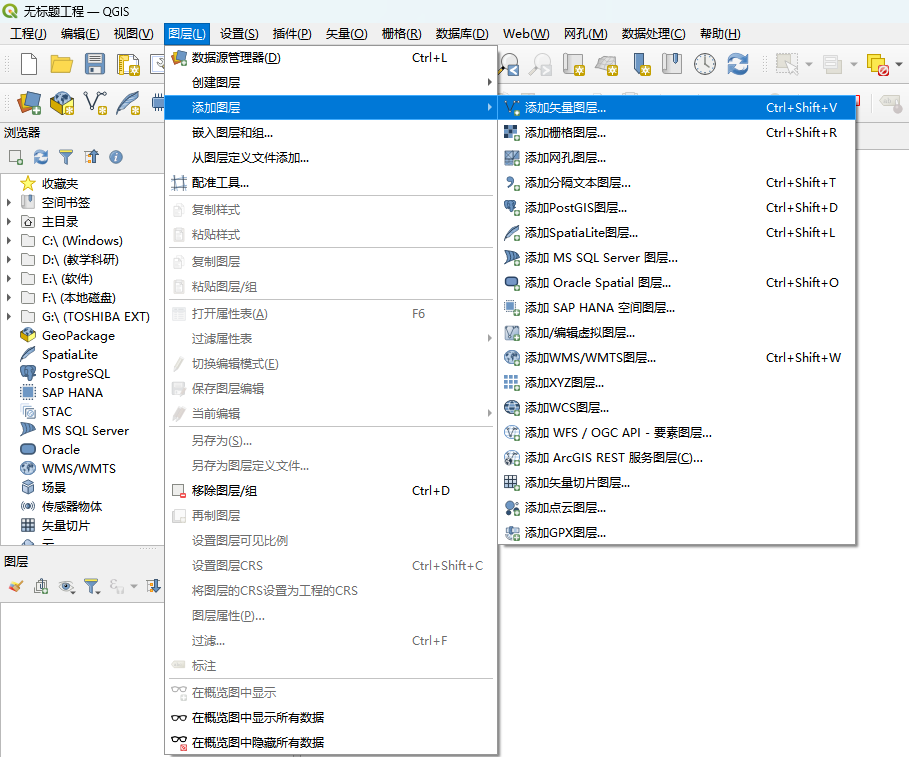Open project via folder toolbar icon

click(61, 64)
